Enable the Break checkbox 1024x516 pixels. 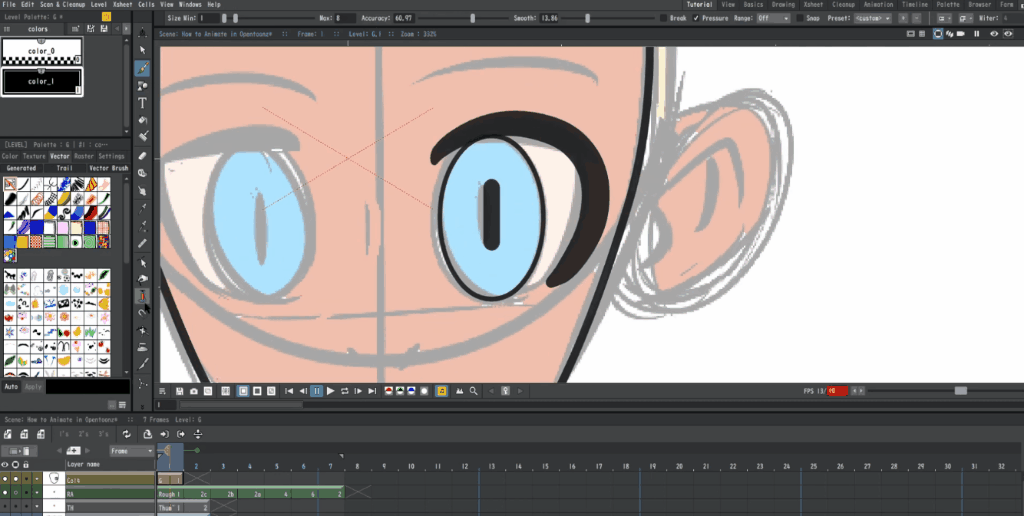point(664,18)
